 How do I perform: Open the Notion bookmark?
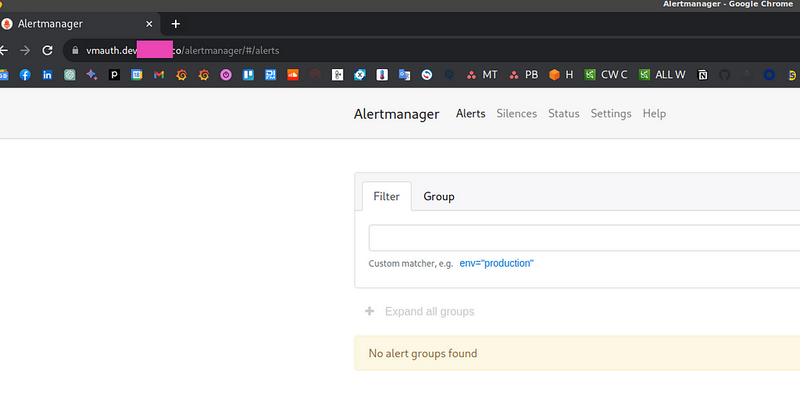(703, 74)
